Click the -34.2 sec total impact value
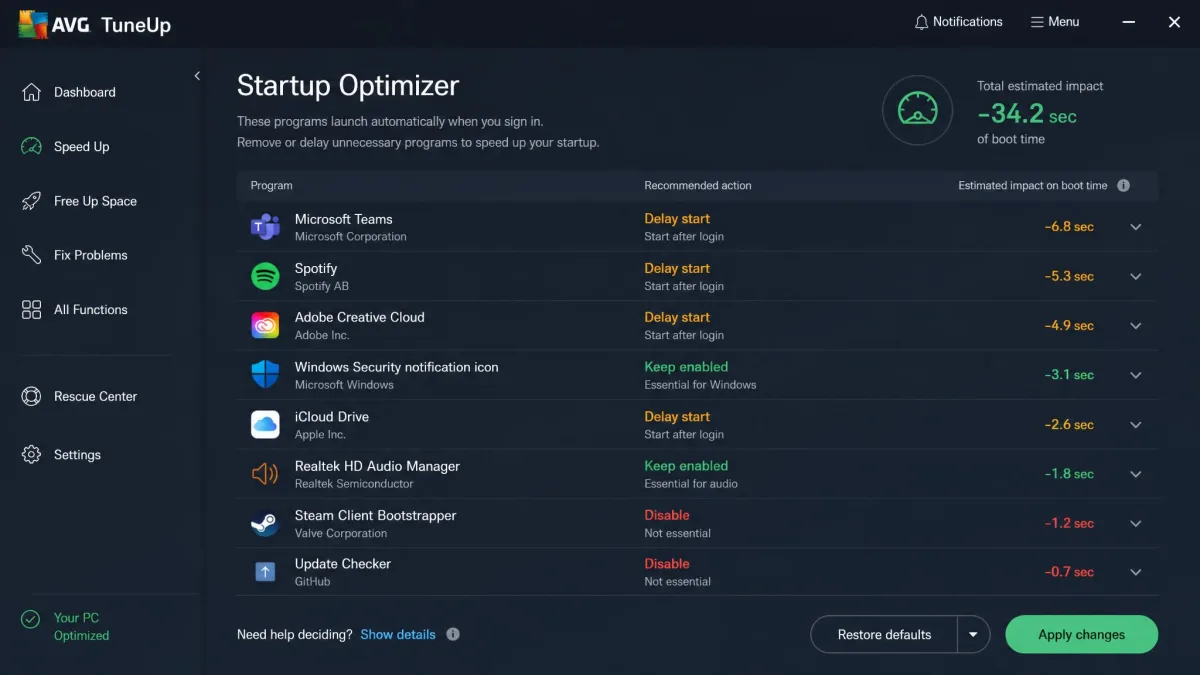 point(1027,114)
